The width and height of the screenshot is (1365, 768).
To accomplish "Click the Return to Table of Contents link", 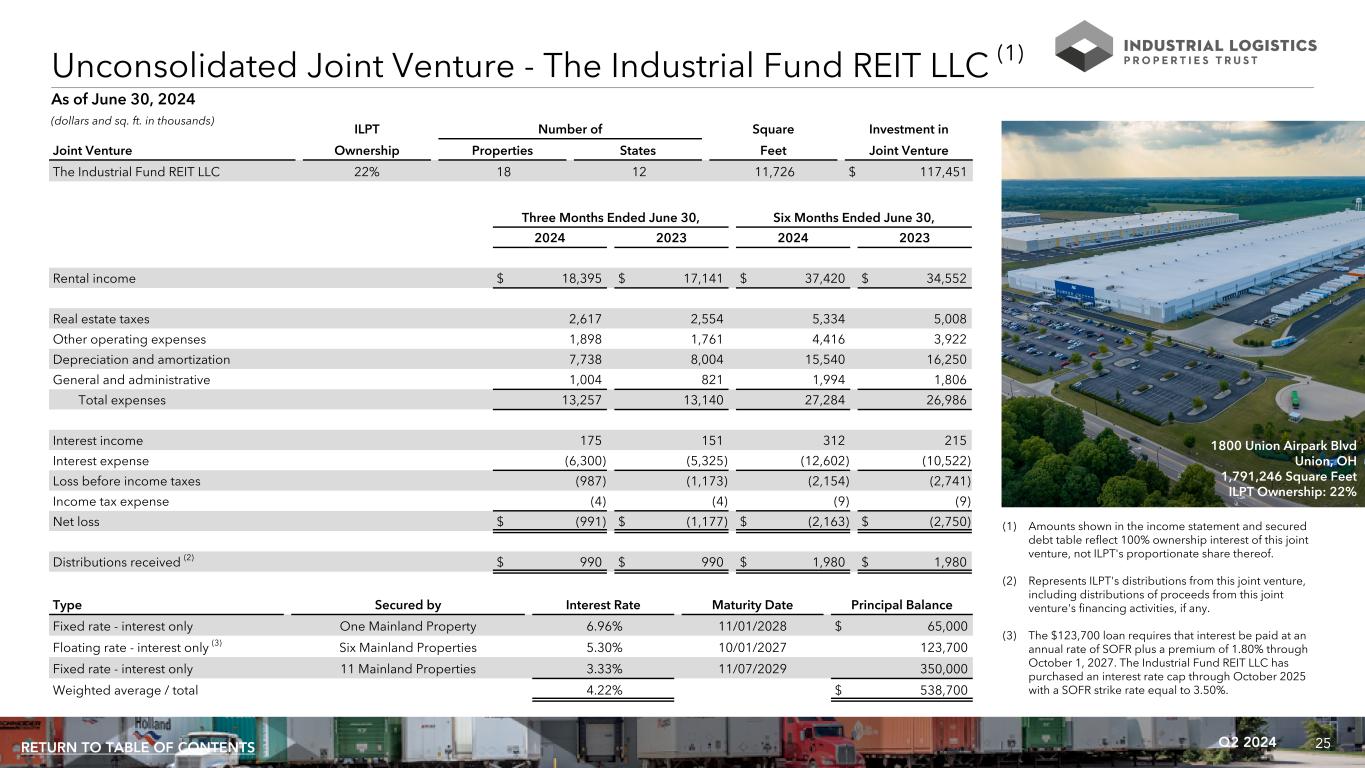I will coord(137,748).
